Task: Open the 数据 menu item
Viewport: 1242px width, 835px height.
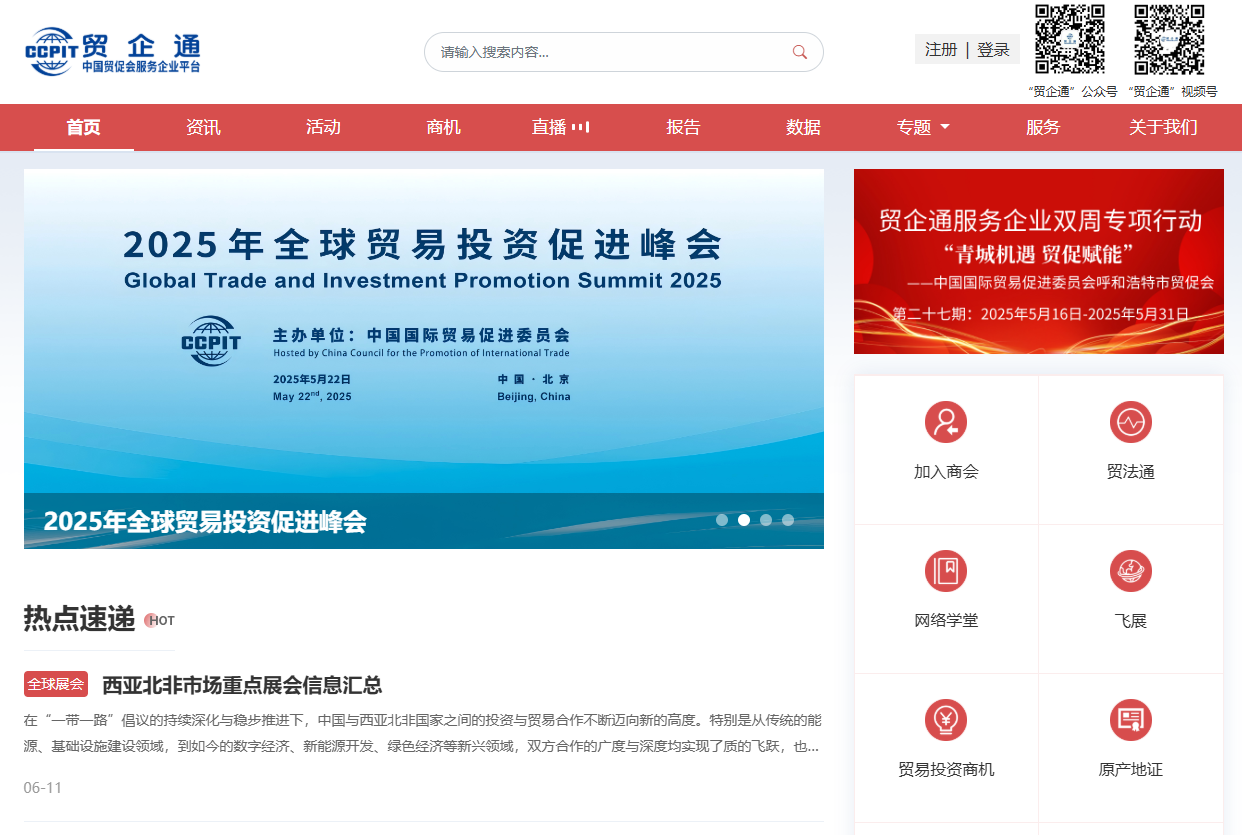Action: pos(803,127)
